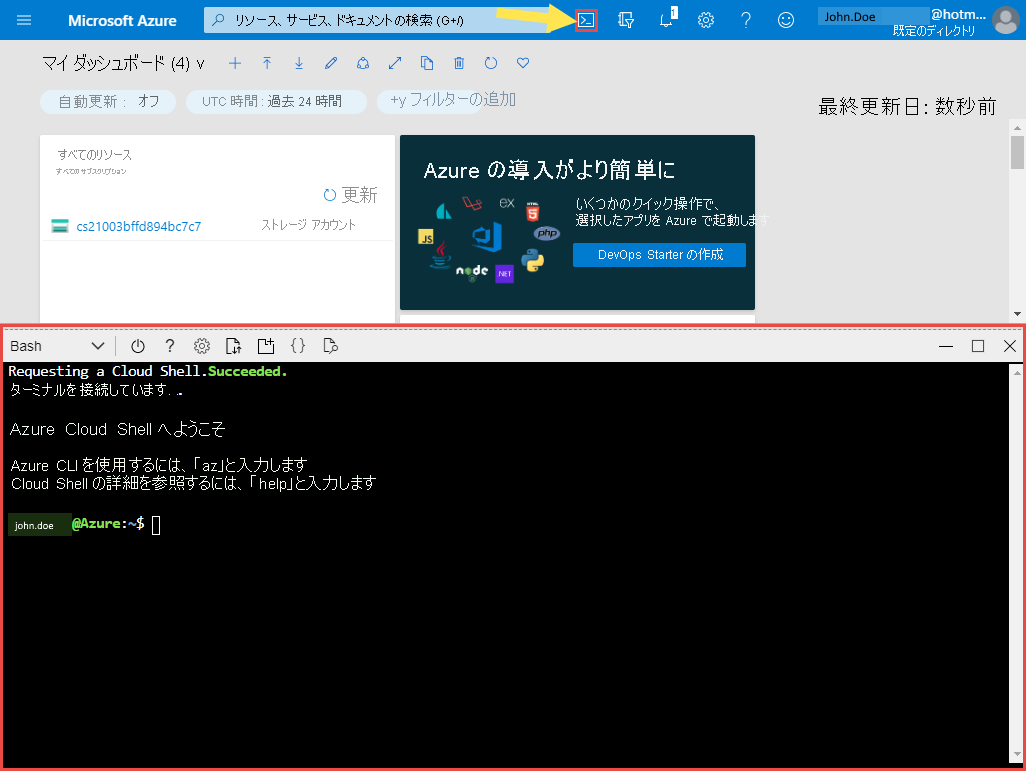Open portal settings gear in header
The image size is (1026, 771).
click(x=705, y=20)
